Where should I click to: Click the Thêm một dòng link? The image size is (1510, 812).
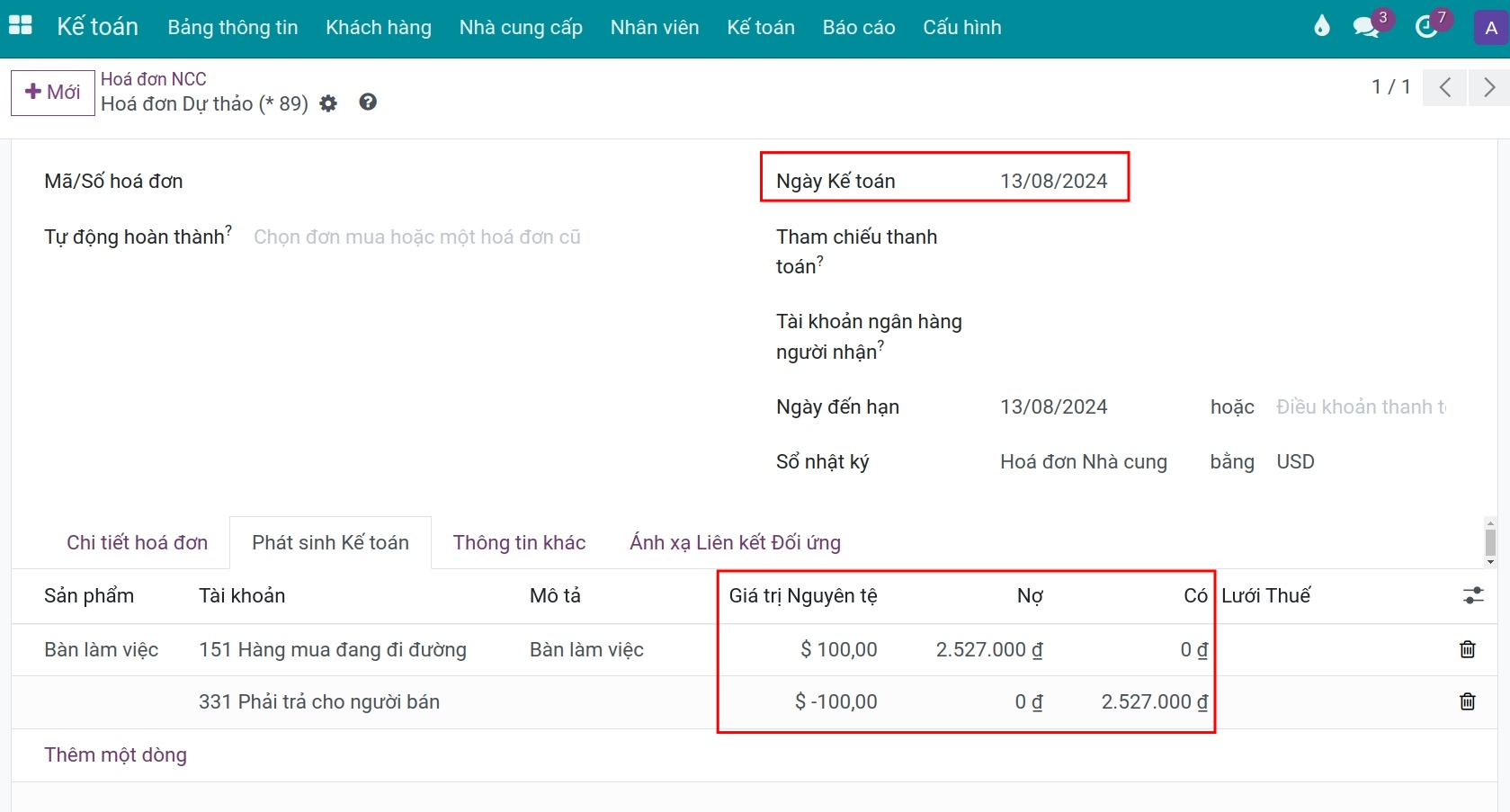click(x=115, y=754)
